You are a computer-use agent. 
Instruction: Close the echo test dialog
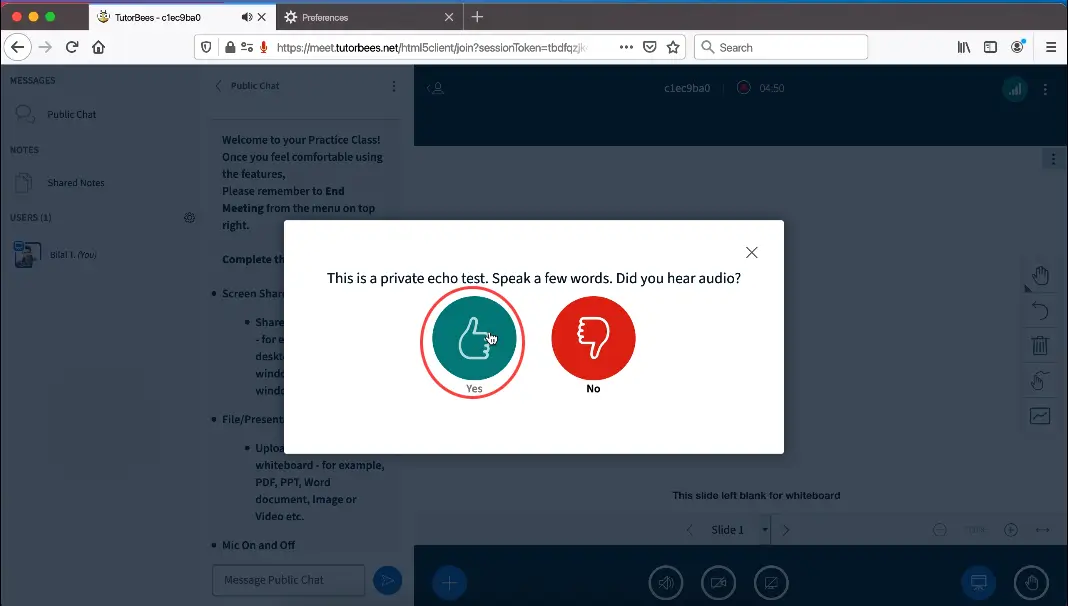tap(752, 253)
